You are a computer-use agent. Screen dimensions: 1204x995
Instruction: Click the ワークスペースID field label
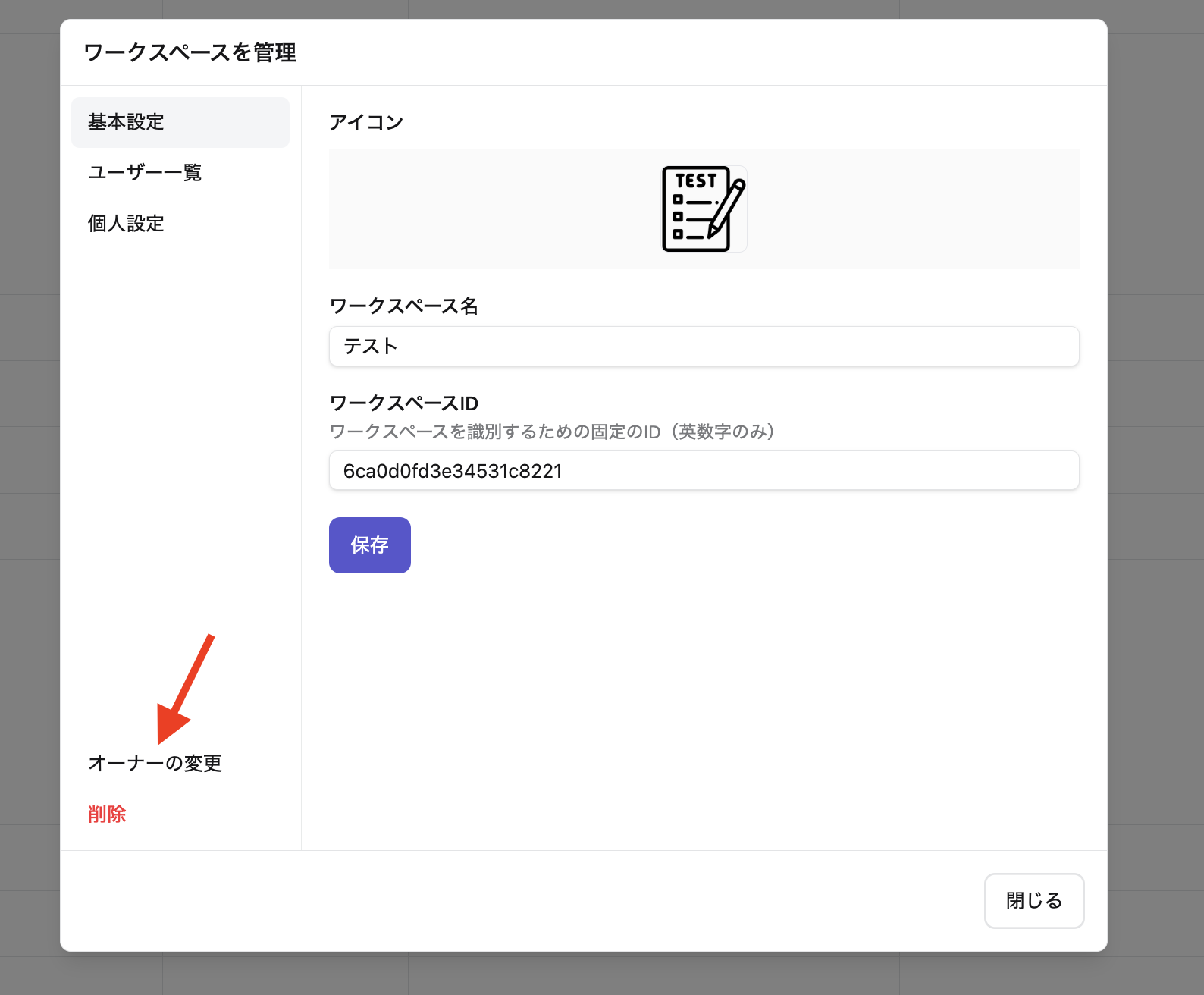pyautogui.click(x=404, y=403)
